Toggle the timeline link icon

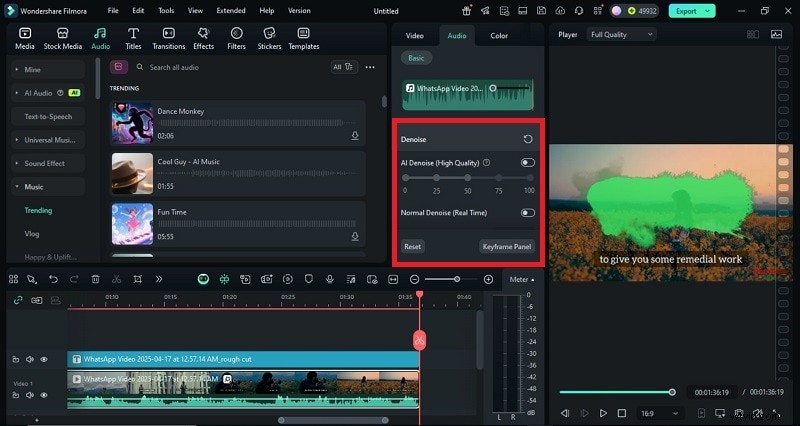[x=18, y=300]
